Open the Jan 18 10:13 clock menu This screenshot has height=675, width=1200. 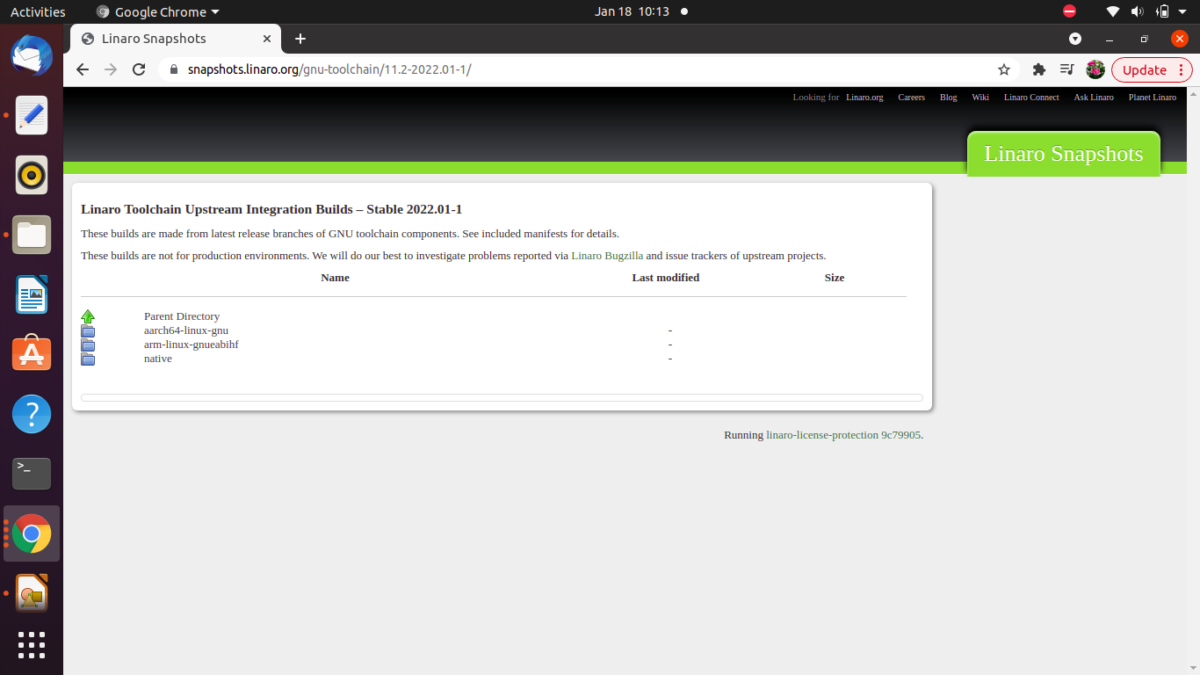pos(631,12)
